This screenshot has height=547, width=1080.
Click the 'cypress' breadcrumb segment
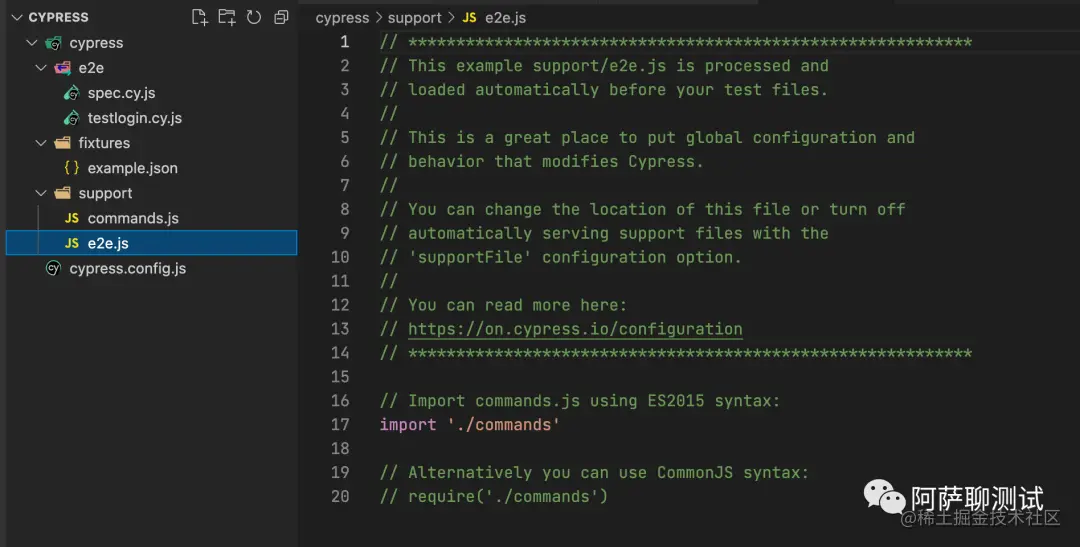tap(342, 17)
